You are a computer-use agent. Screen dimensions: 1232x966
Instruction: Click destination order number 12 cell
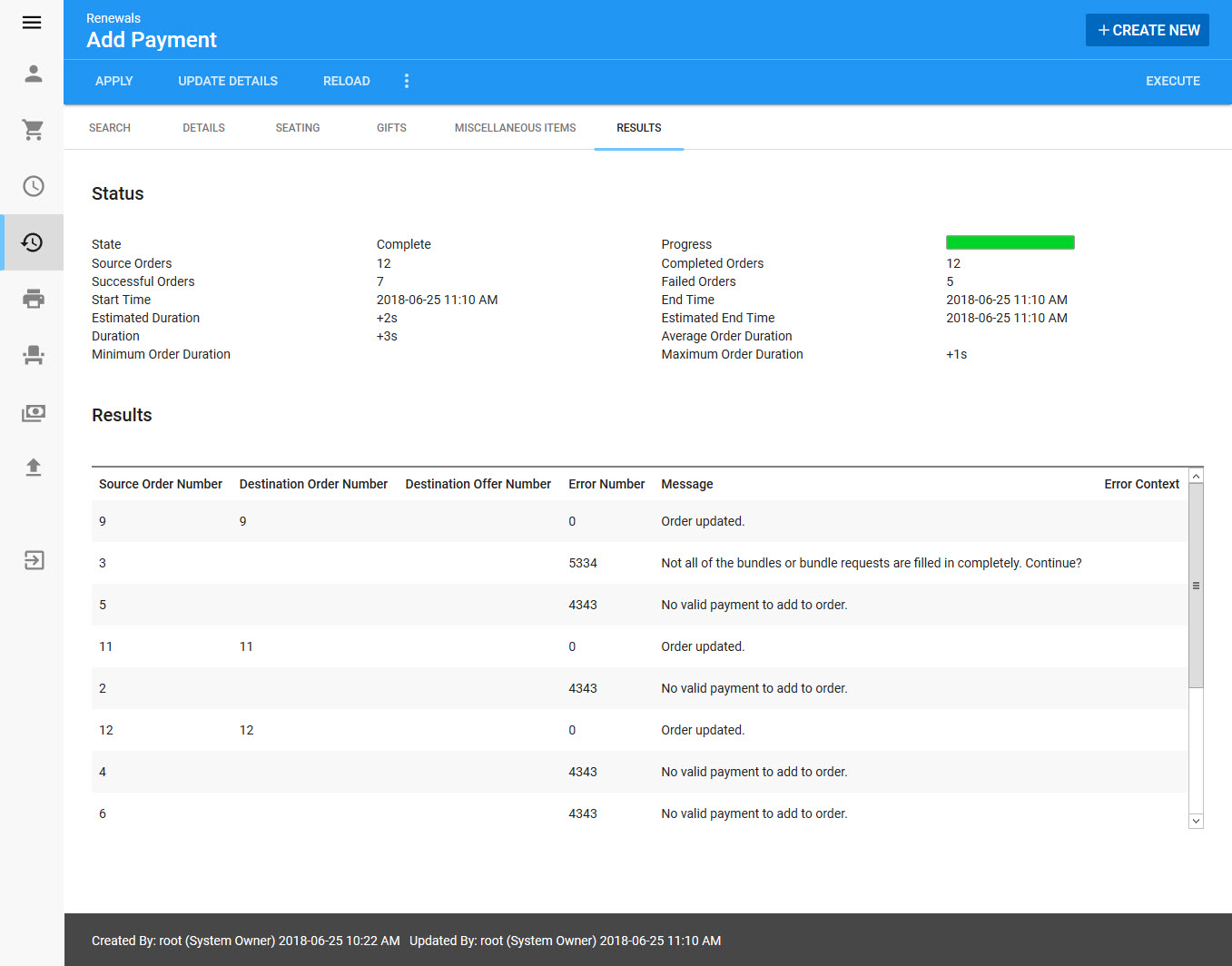(x=246, y=730)
